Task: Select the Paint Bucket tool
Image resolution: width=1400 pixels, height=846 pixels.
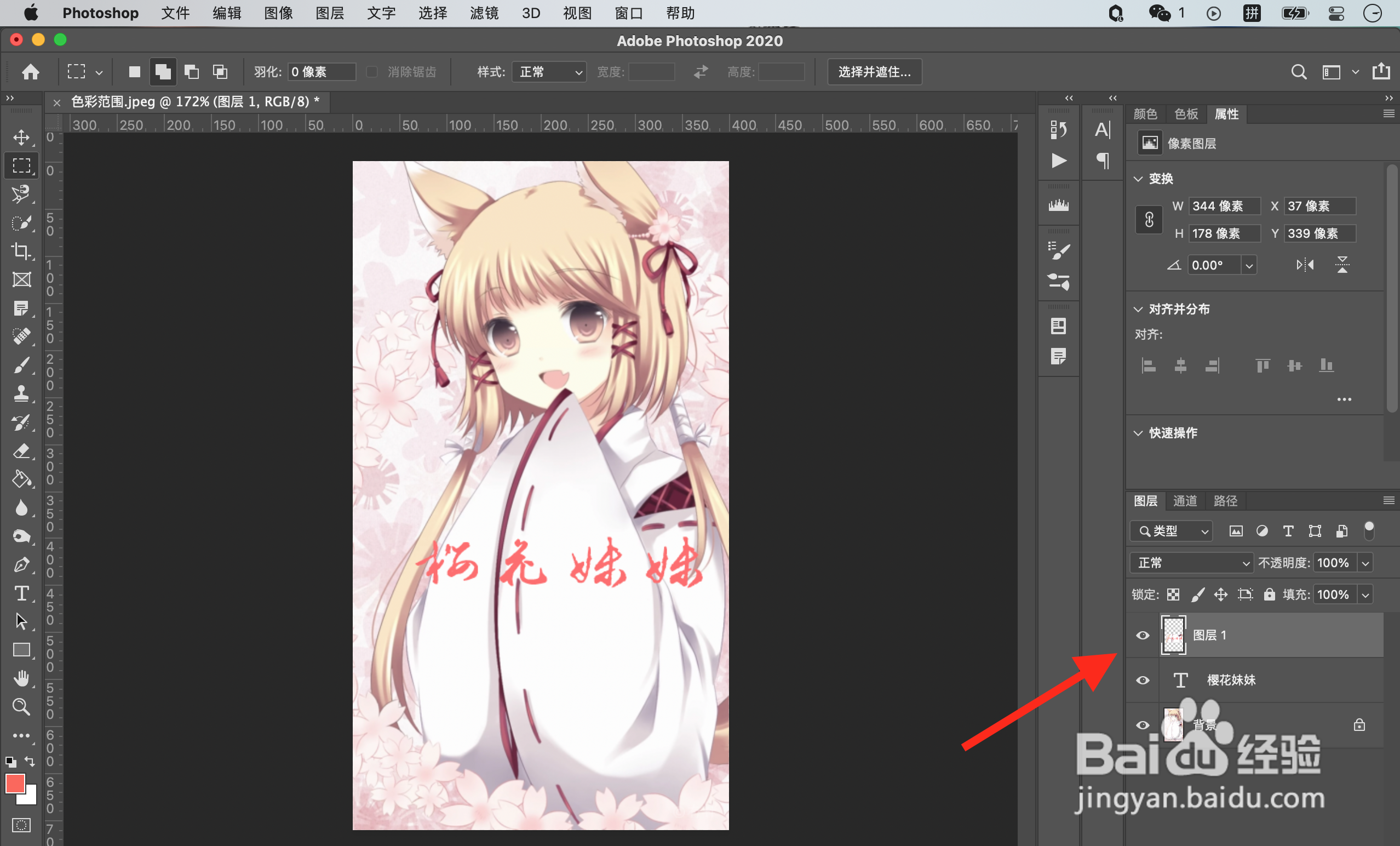Action: [x=21, y=479]
